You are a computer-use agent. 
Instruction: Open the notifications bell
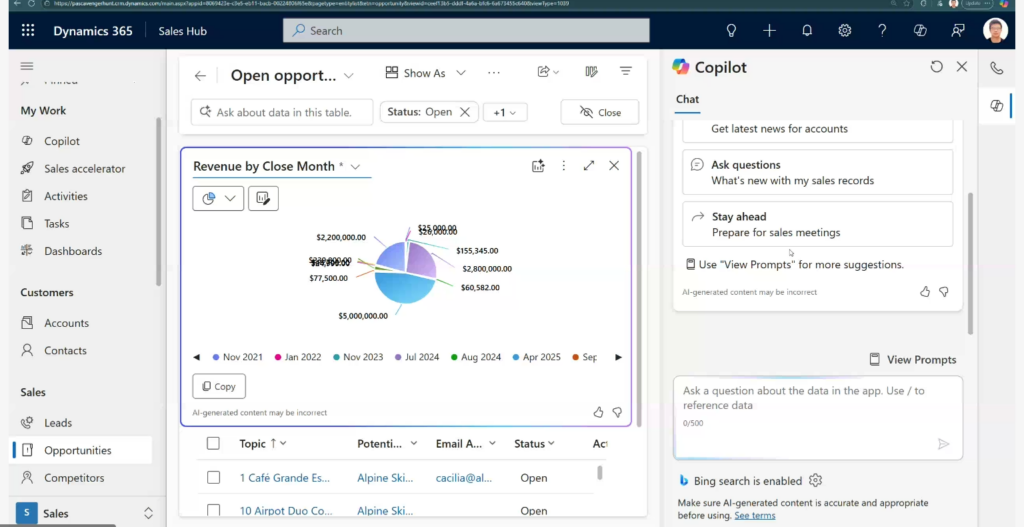(807, 31)
